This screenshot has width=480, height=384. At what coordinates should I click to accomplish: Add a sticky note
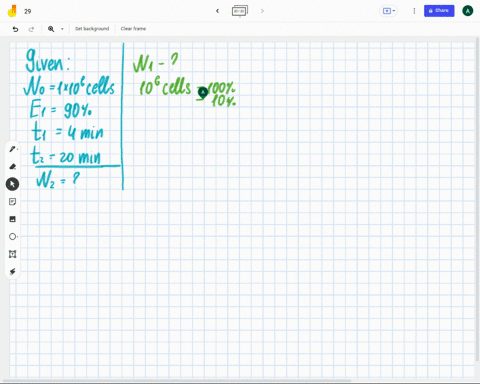[13, 202]
